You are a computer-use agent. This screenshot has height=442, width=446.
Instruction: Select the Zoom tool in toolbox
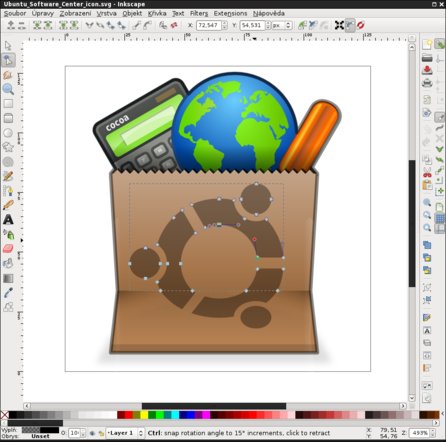8,89
